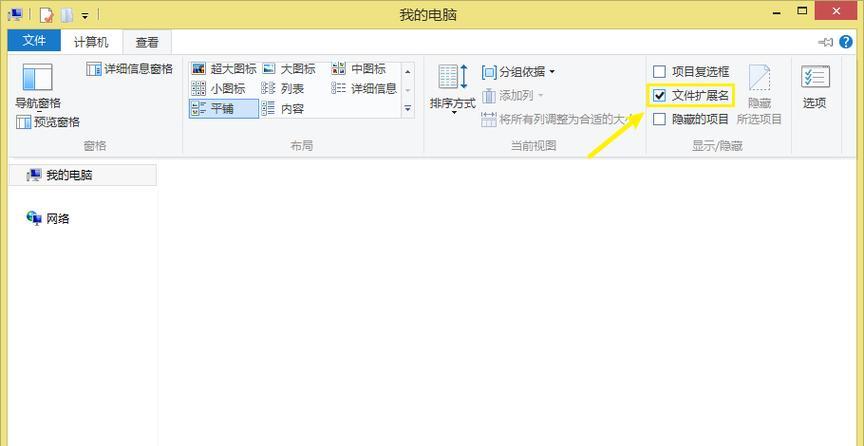The height and width of the screenshot is (446, 864).
Task: Click the properties icon in quick access toolbar
Action: click(47, 15)
